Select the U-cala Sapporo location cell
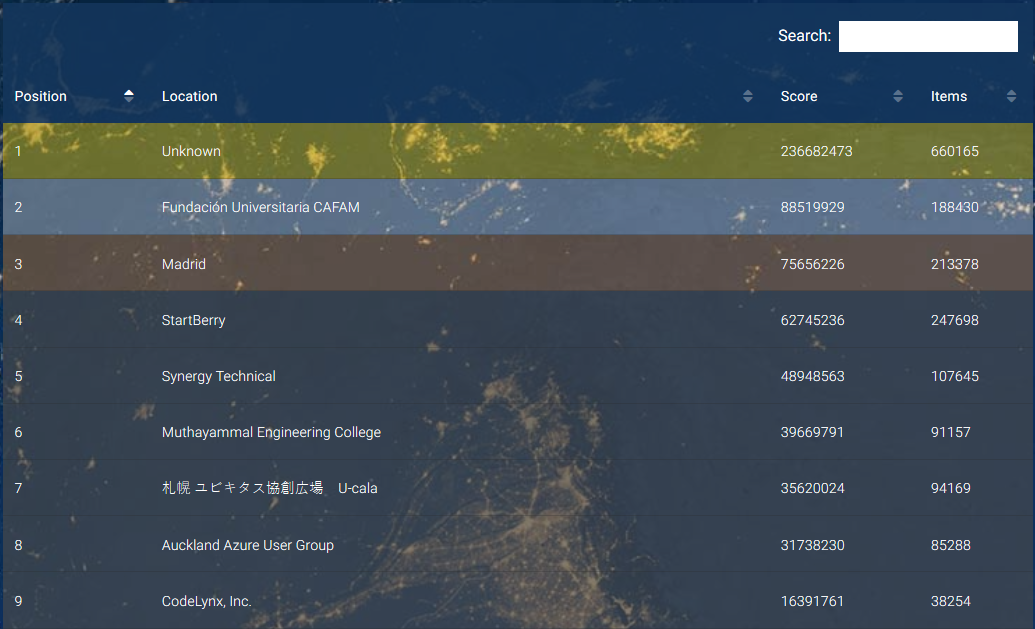The width and height of the screenshot is (1035, 629). tap(269, 488)
